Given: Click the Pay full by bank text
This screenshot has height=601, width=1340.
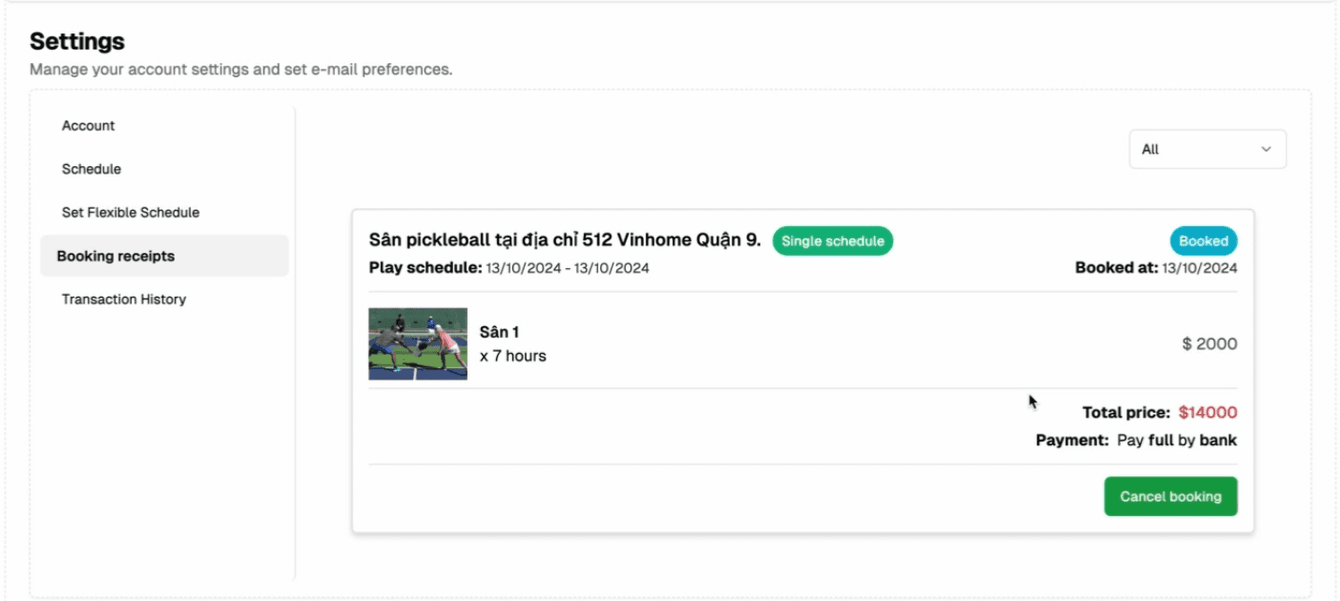Looking at the screenshot, I should 1176,440.
